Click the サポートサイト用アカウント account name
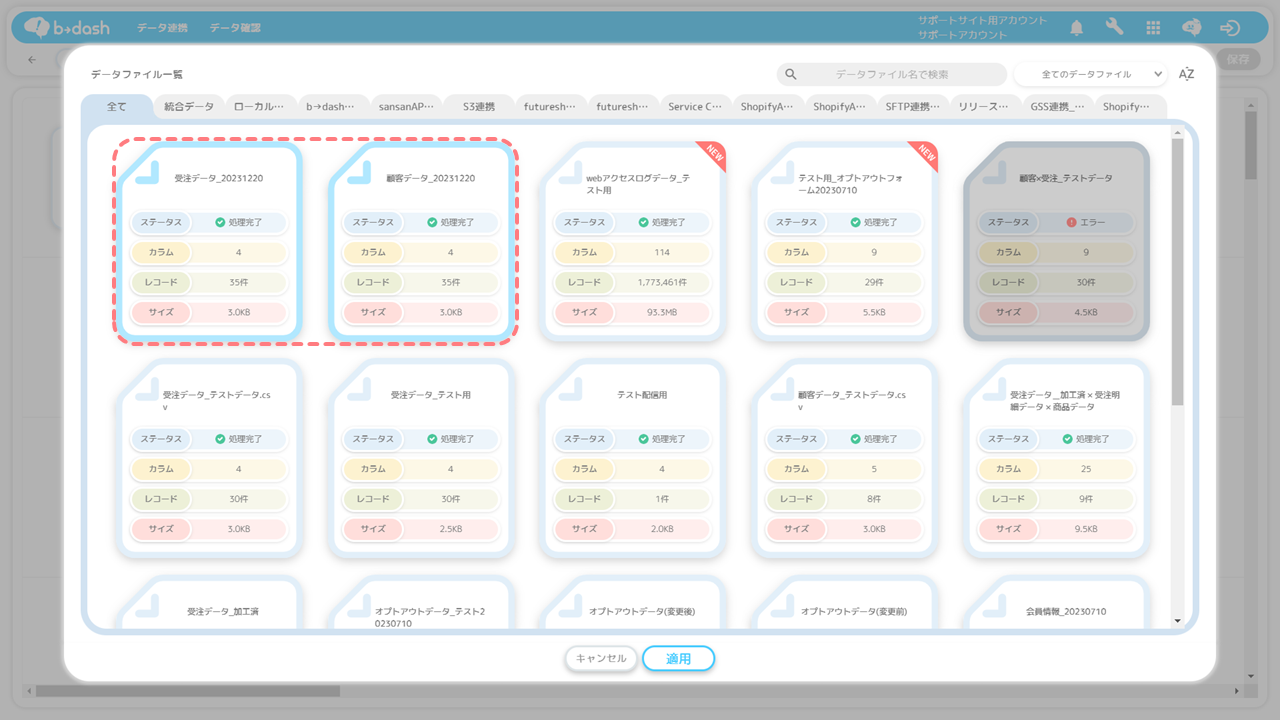1280x720 pixels. (982, 20)
